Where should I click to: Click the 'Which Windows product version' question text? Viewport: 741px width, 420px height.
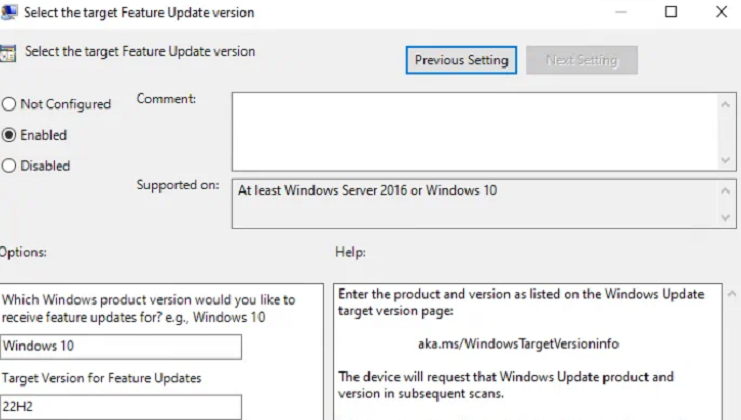148,309
